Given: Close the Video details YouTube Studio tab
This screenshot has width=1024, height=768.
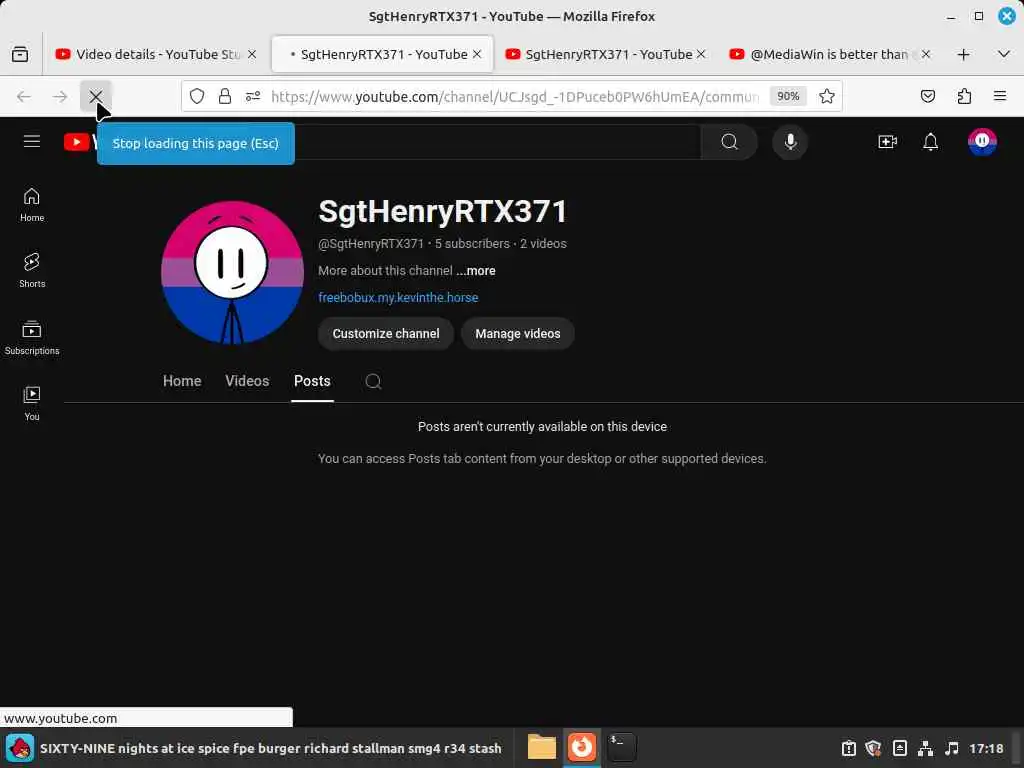Looking at the screenshot, I should click(252, 54).
